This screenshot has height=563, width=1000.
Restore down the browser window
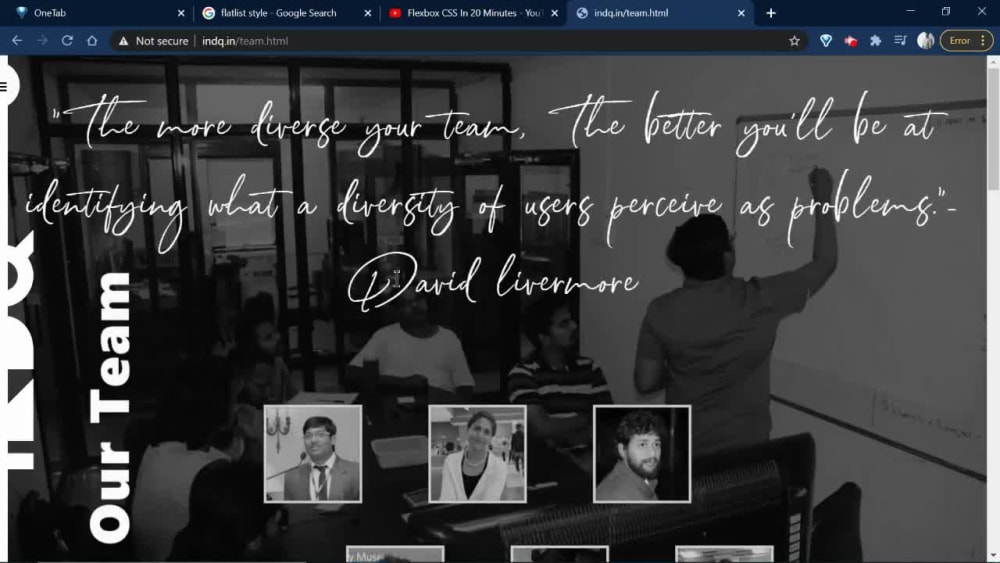946,11
